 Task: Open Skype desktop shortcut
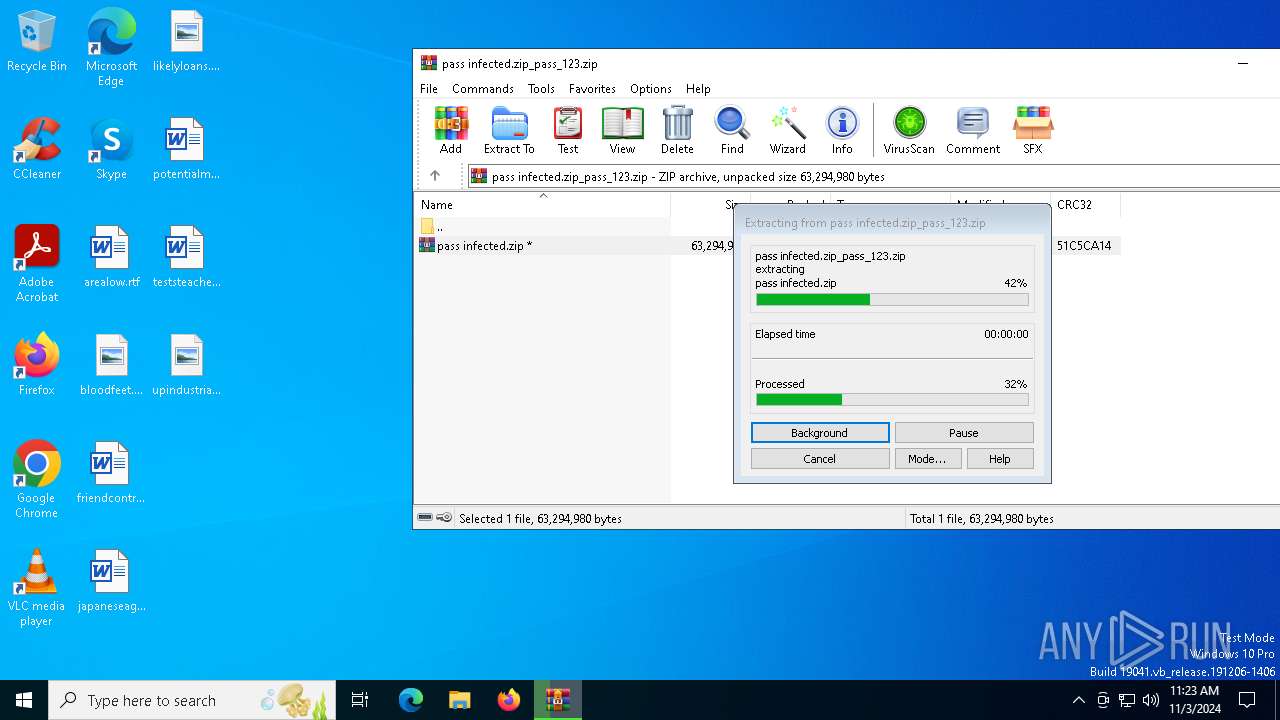[x=111, y=149]
